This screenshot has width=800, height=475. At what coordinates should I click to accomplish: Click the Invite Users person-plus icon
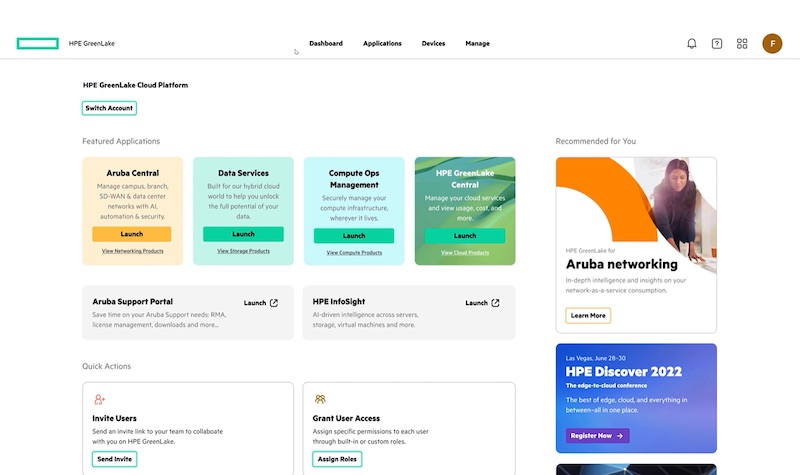point(99,399)
